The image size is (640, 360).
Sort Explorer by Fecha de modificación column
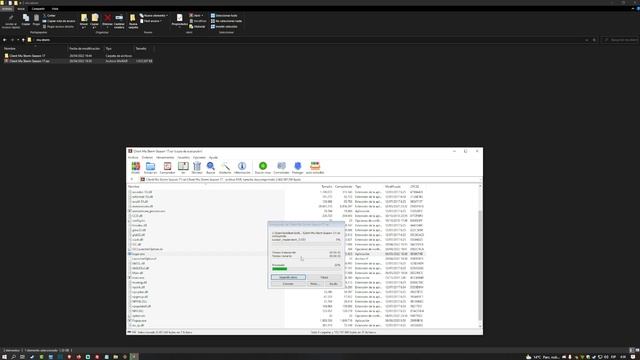[x=84, y=49]
